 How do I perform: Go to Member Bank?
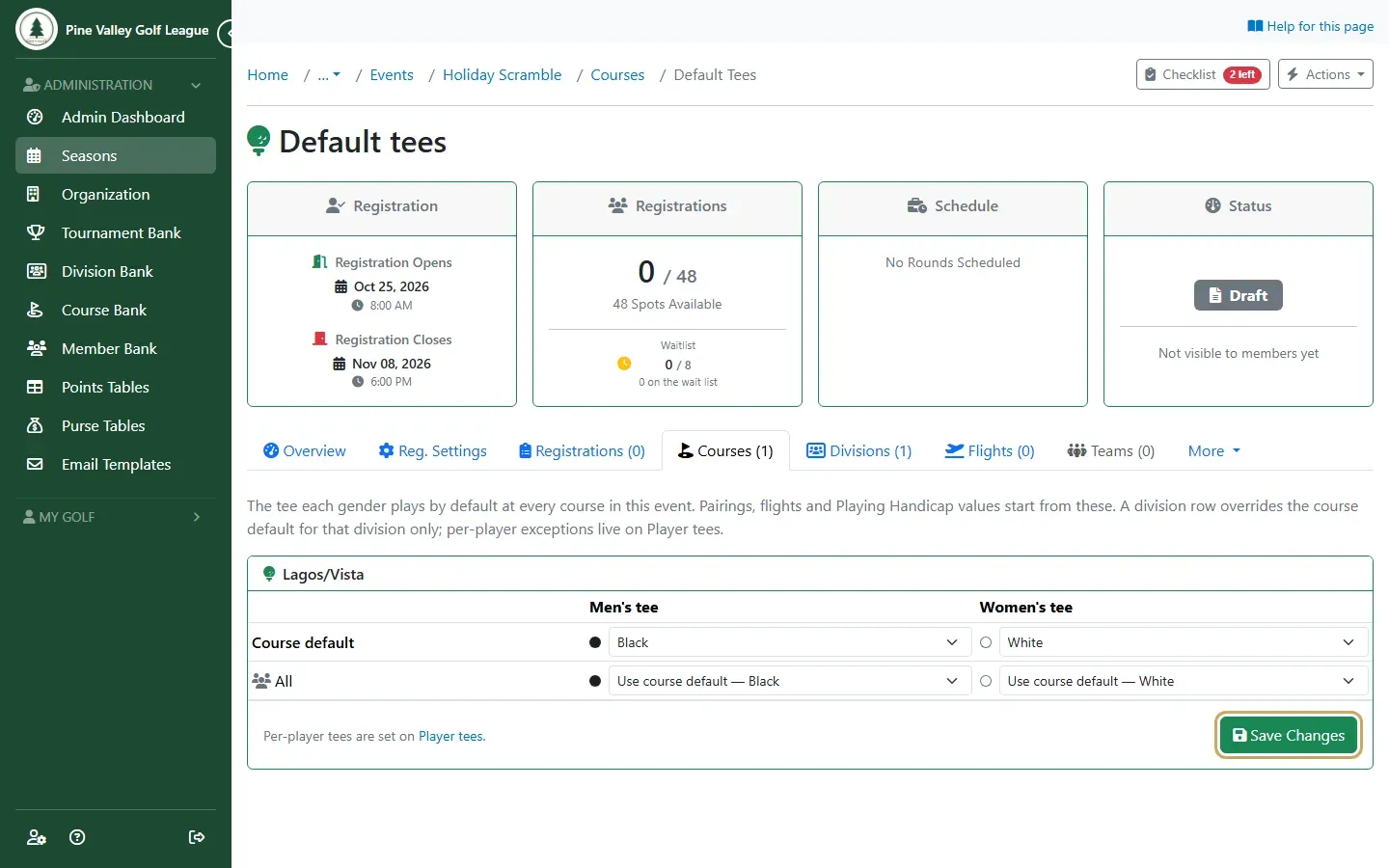(116, 348)
